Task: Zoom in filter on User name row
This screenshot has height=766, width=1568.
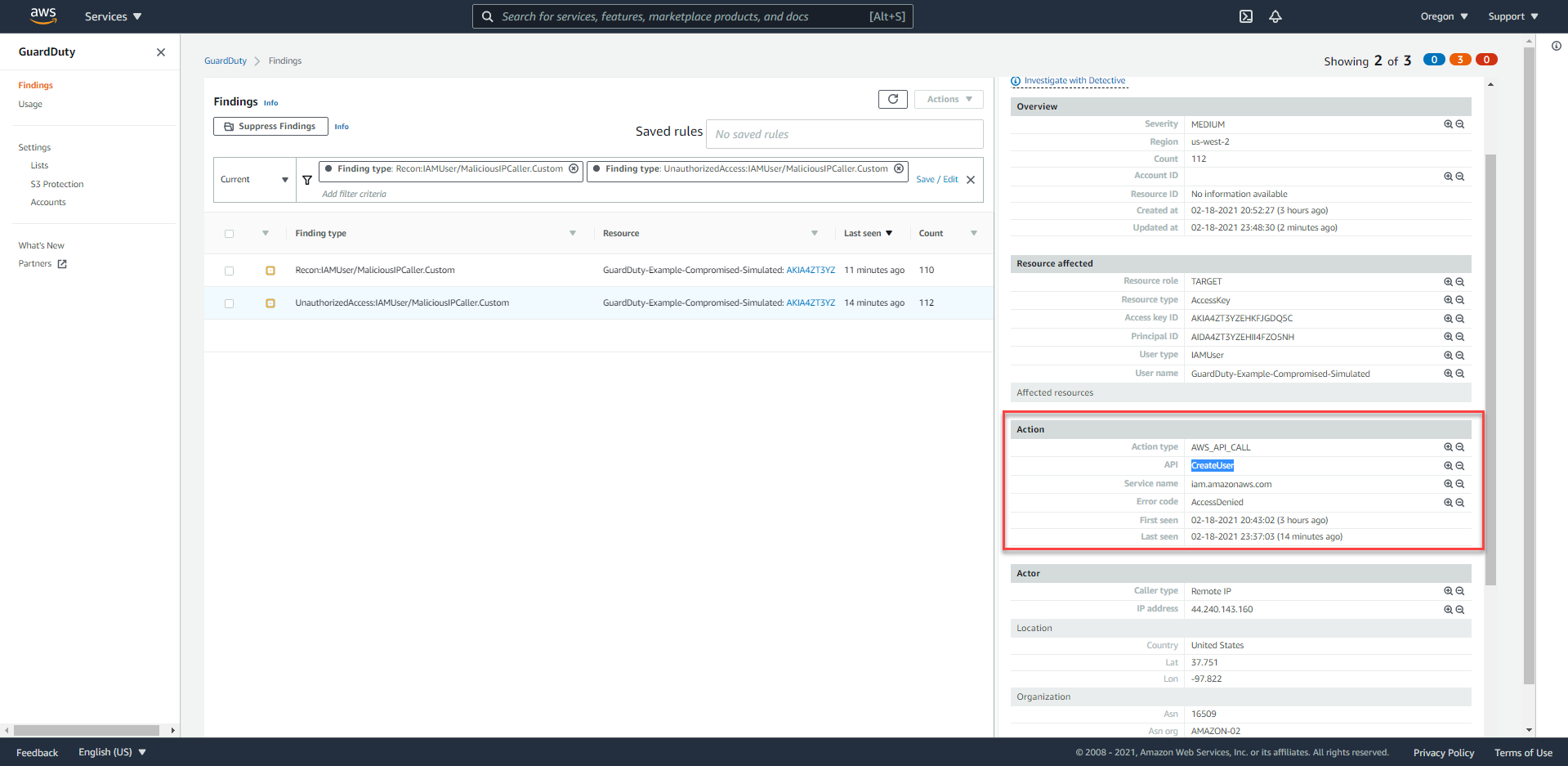Action: coord(1448,374)
